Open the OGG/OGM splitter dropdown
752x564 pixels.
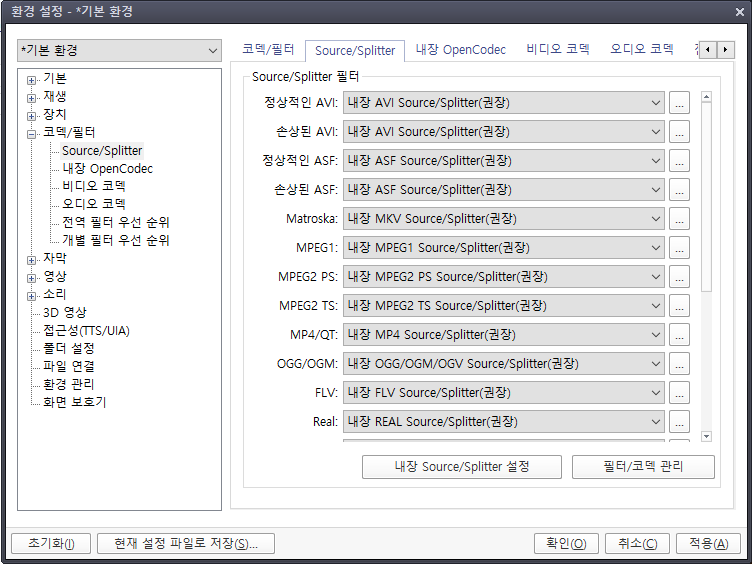pos(504,364)
